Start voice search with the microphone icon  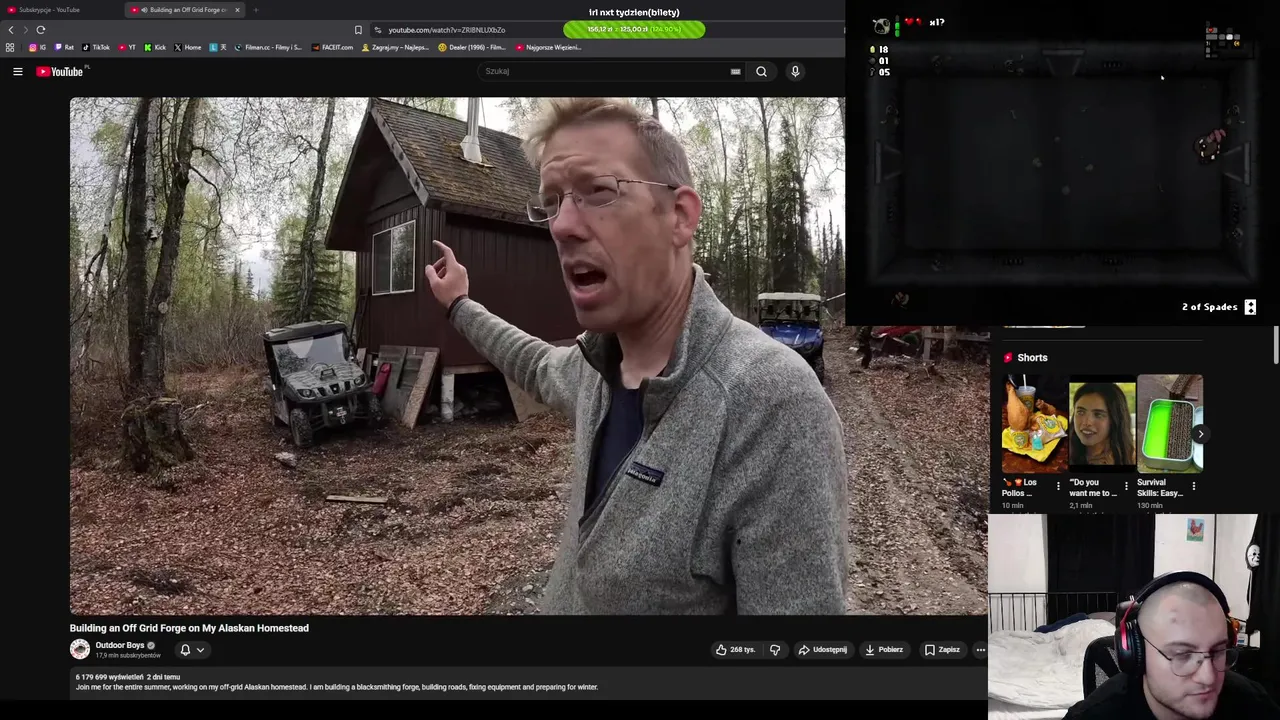pyautogui.click(x=795, y=71)
